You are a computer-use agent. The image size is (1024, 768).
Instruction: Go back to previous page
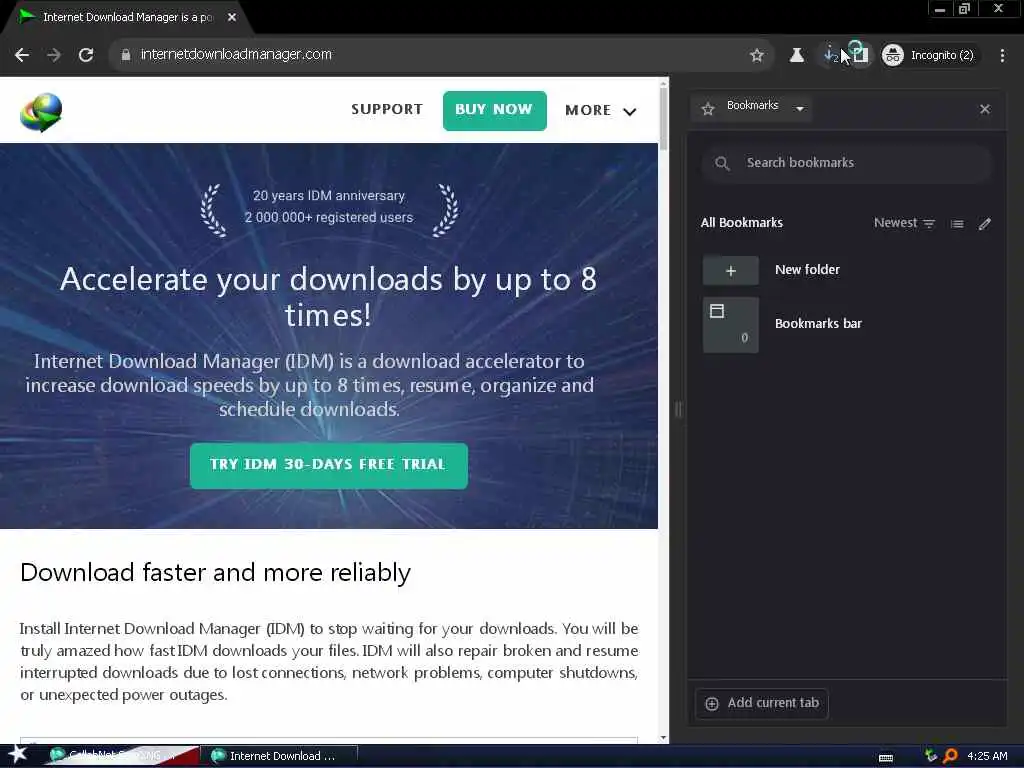(x=22, y=55)
